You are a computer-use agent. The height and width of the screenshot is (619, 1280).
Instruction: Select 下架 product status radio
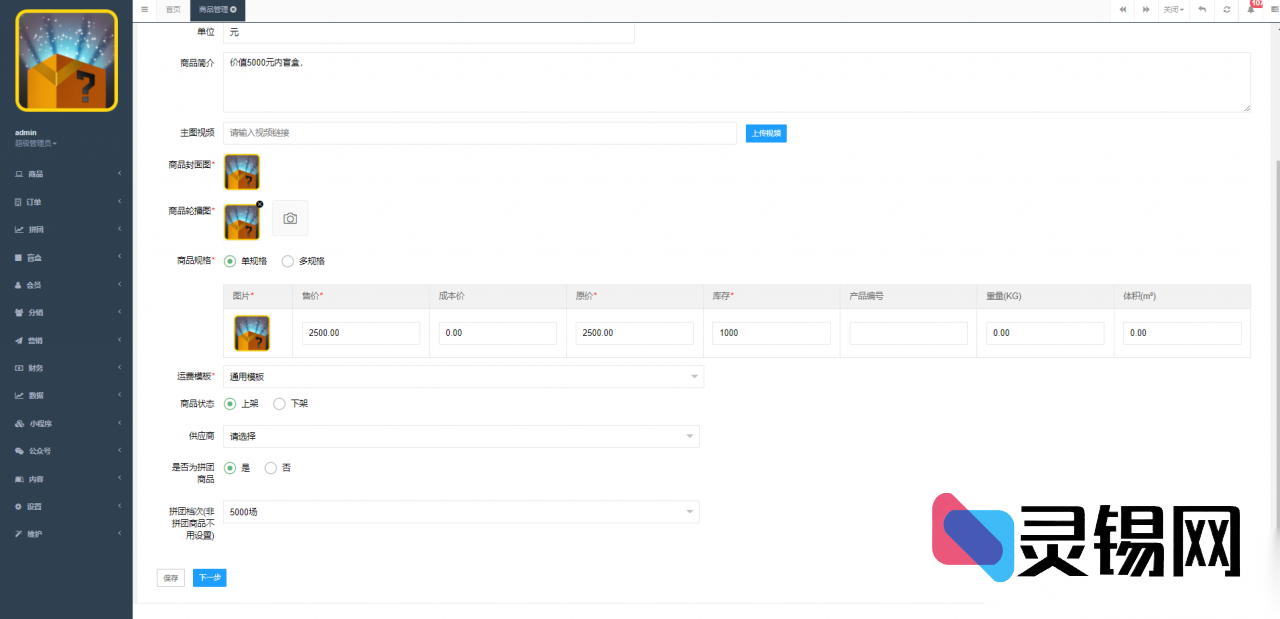point(279,404)
